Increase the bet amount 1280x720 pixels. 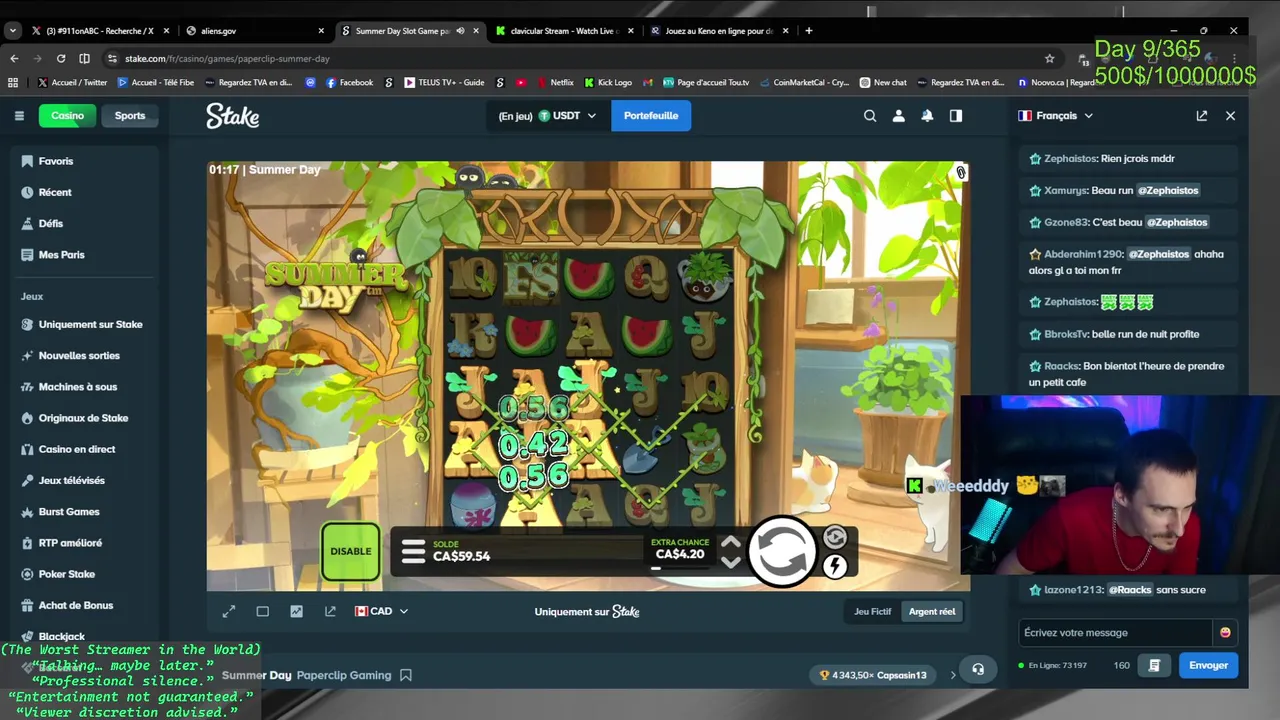click(x=731, y=543)
